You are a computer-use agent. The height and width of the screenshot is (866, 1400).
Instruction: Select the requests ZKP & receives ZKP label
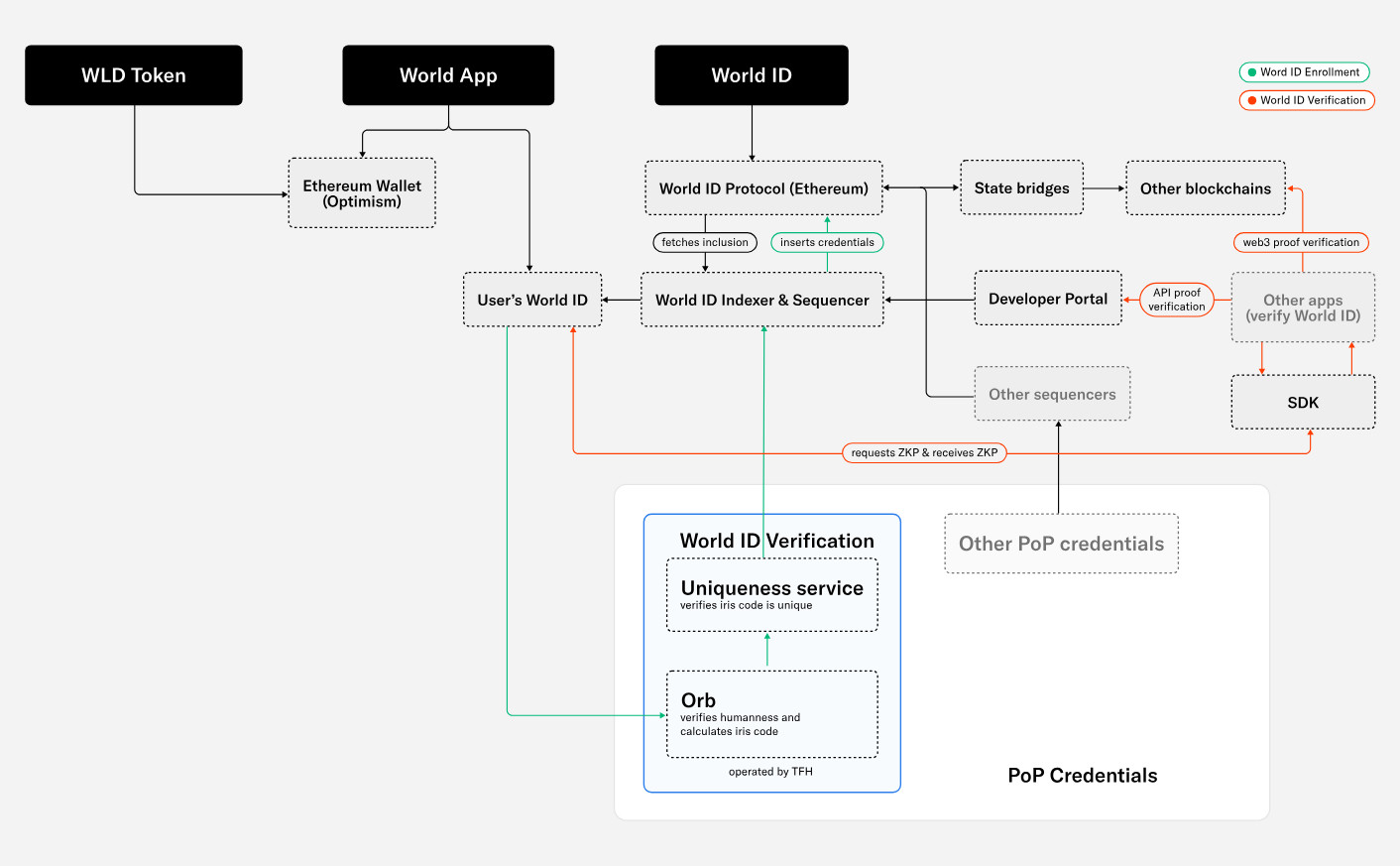point(924,452)
